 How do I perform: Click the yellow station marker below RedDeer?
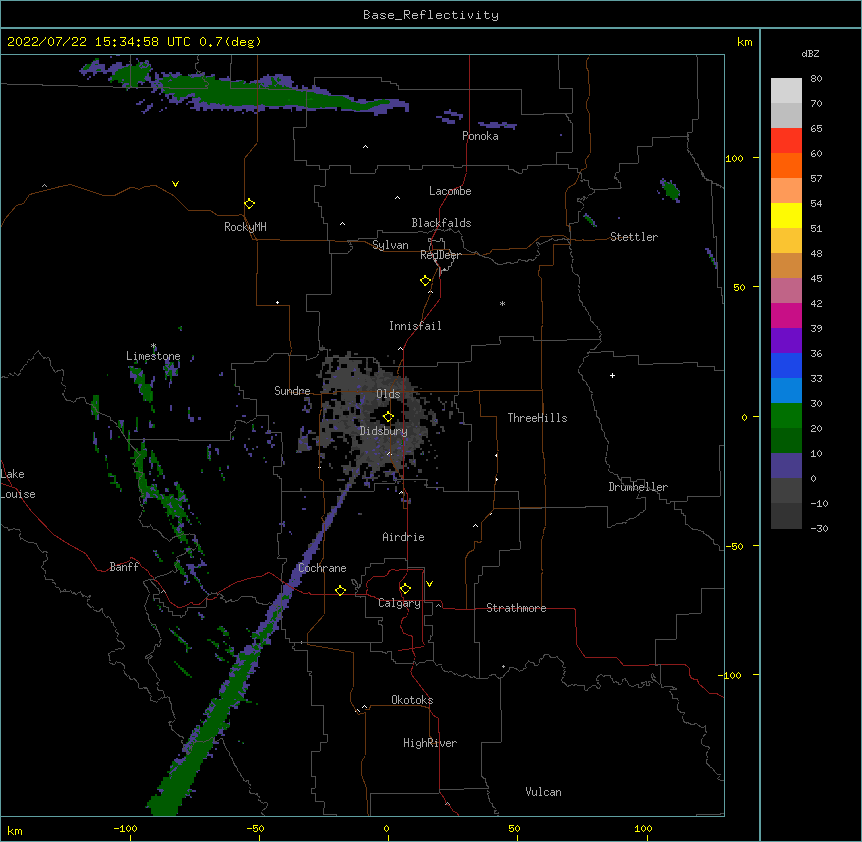click(425, 281)
